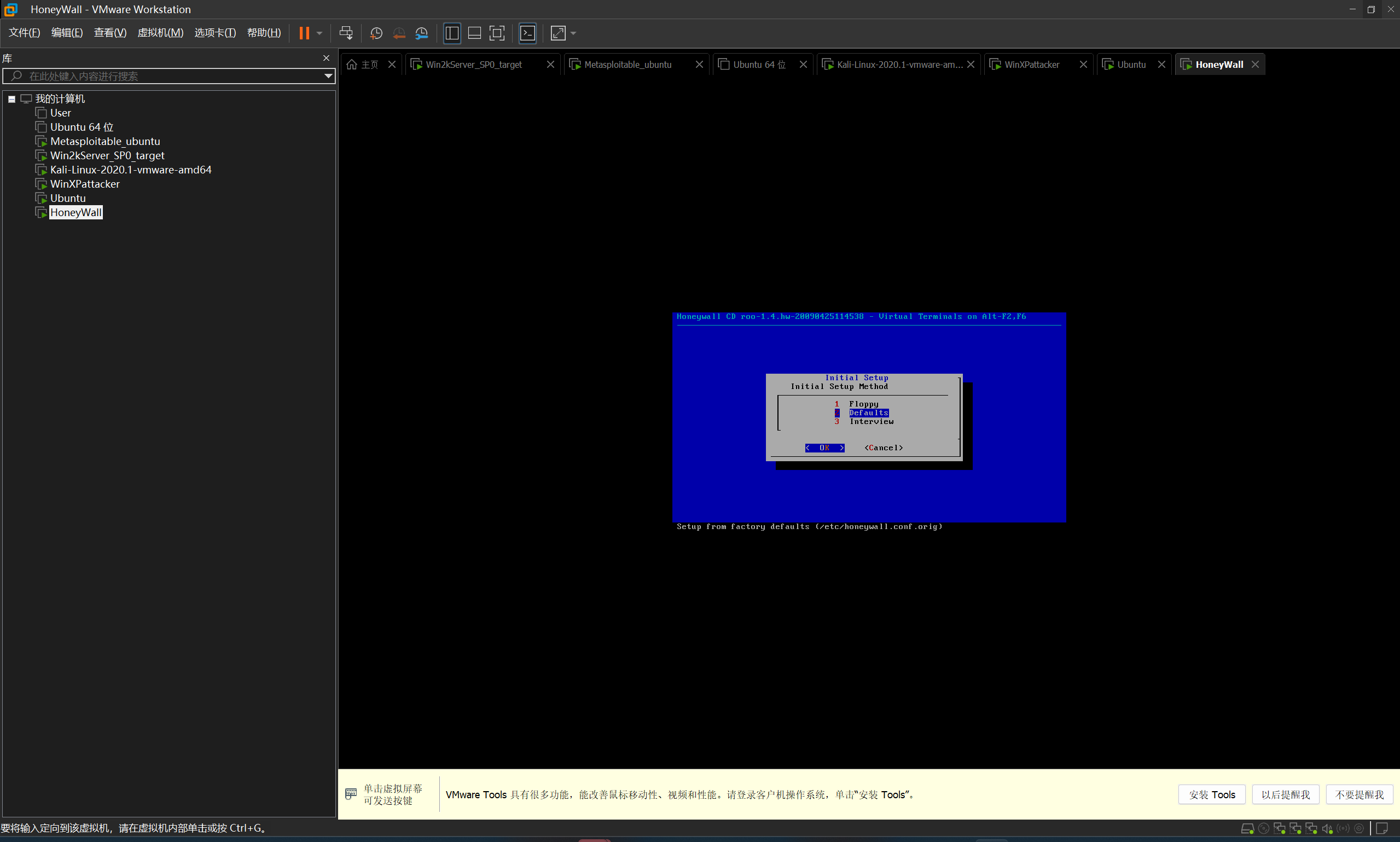The height and width of the screenshot is (842, 1400).
Task: Select Ubuntu 64 位 in the library tree
Action: coord(82,127)
